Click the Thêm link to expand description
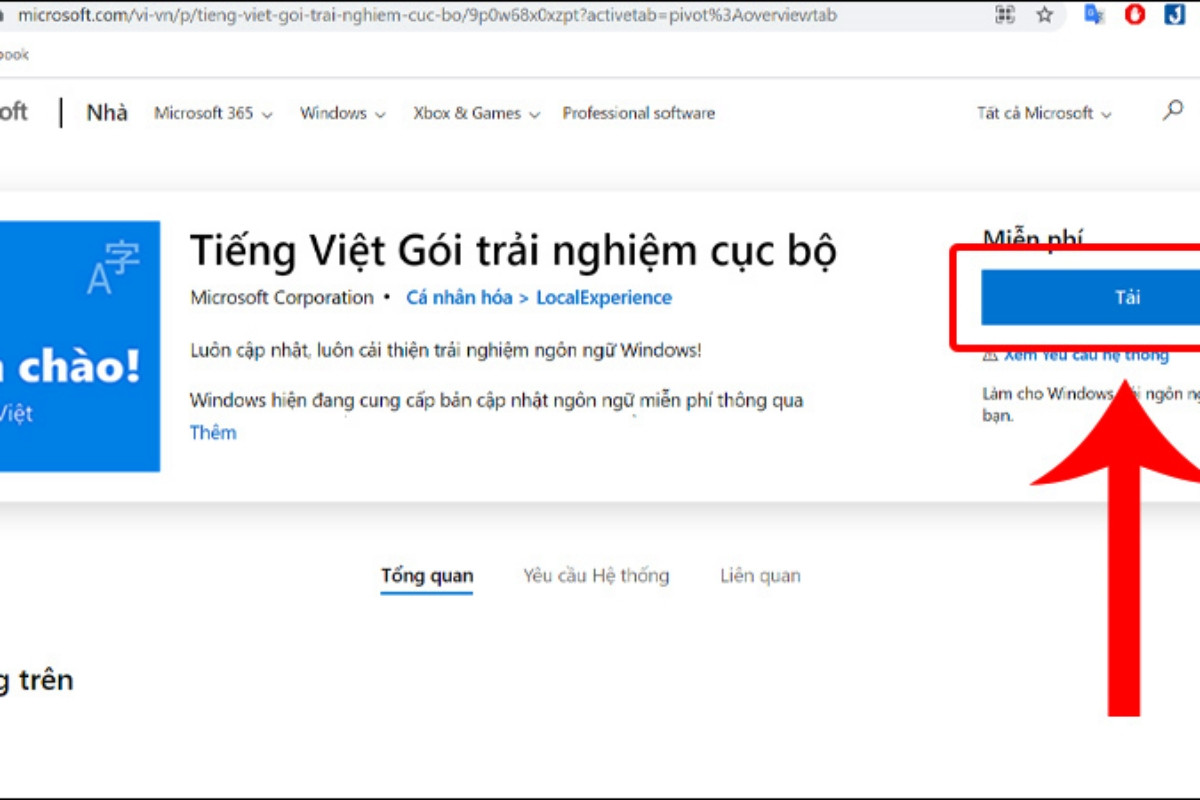1200x800 pixels. click(213, 433)
